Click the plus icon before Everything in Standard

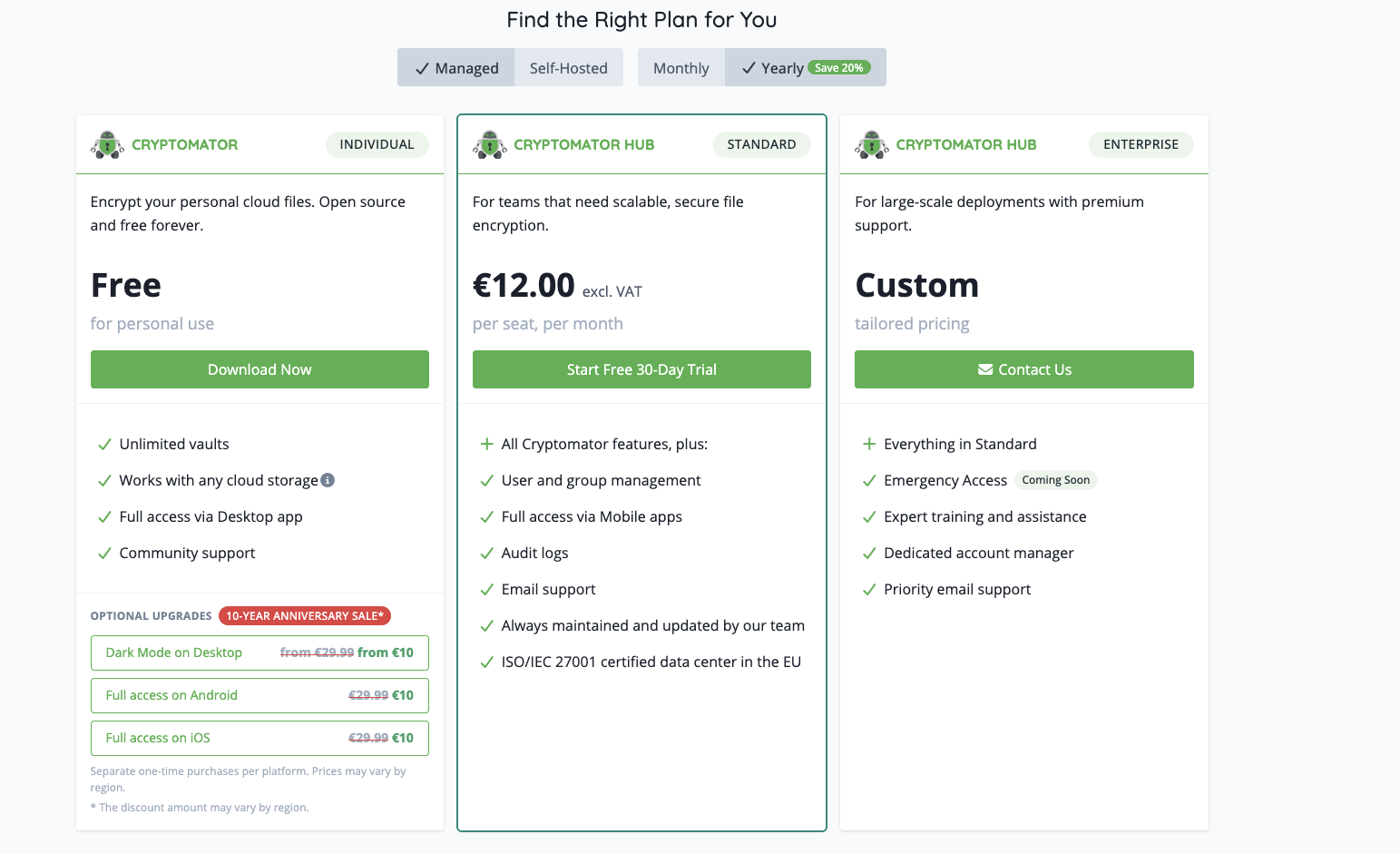click(869, 444)
